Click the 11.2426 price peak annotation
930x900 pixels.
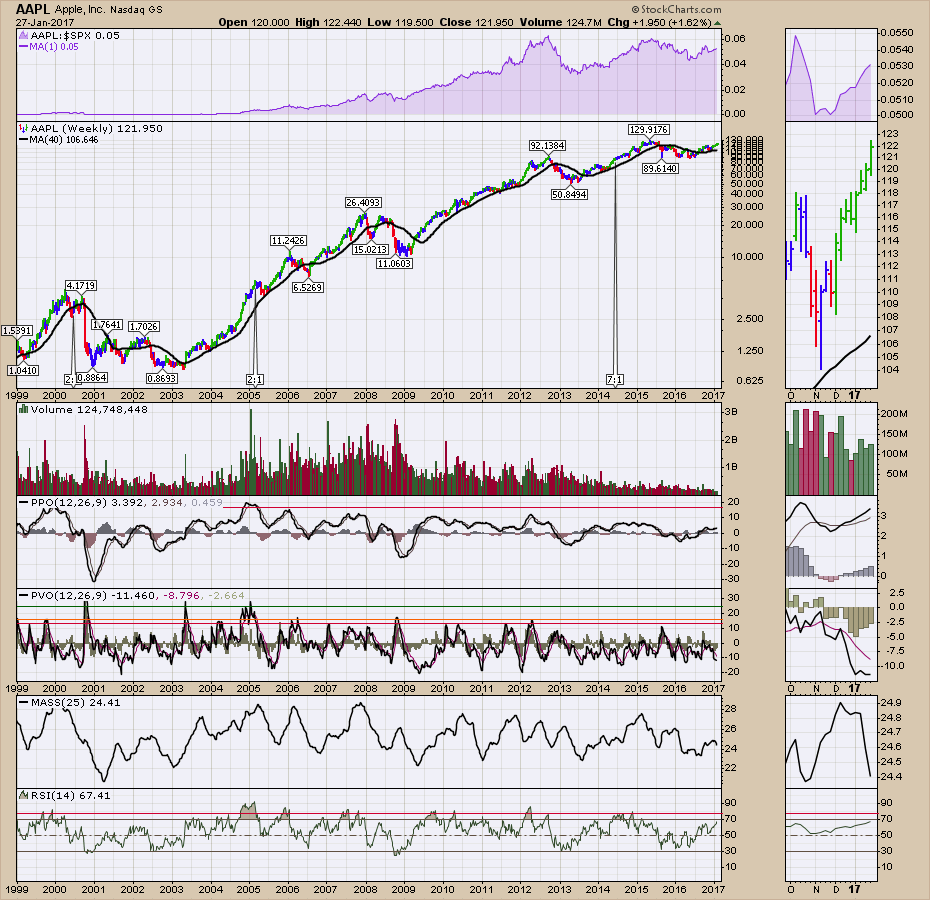coord(288,240)
